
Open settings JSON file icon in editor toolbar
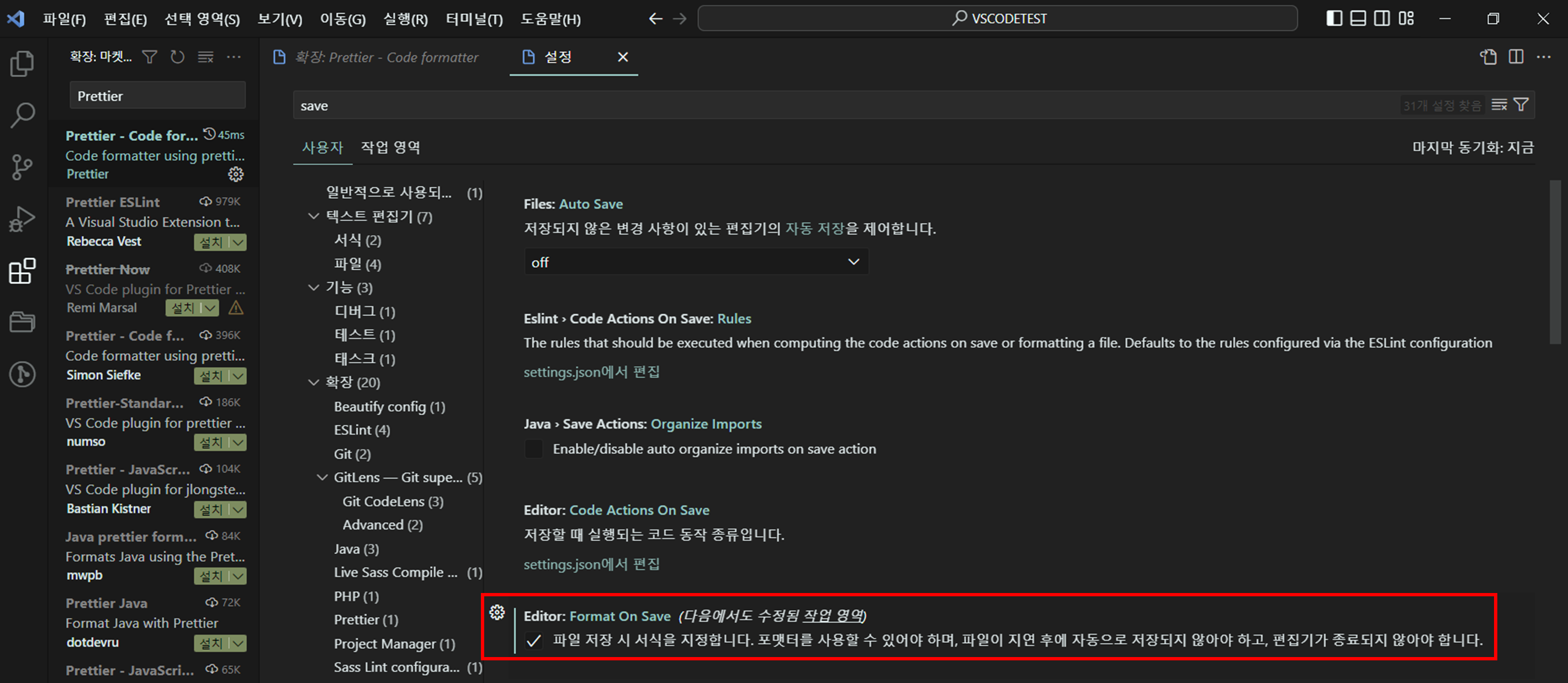coord(1487,57)
